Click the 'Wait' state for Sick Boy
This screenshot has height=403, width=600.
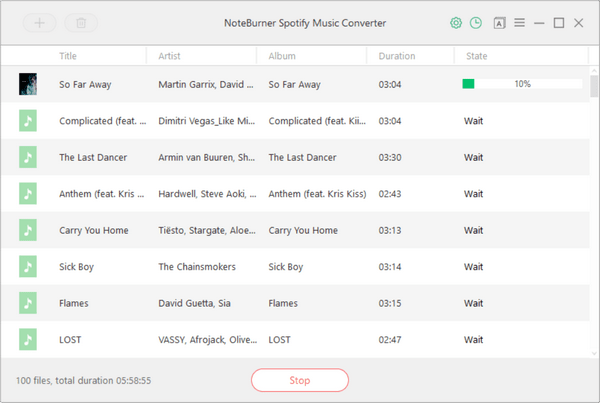point(473,267)
